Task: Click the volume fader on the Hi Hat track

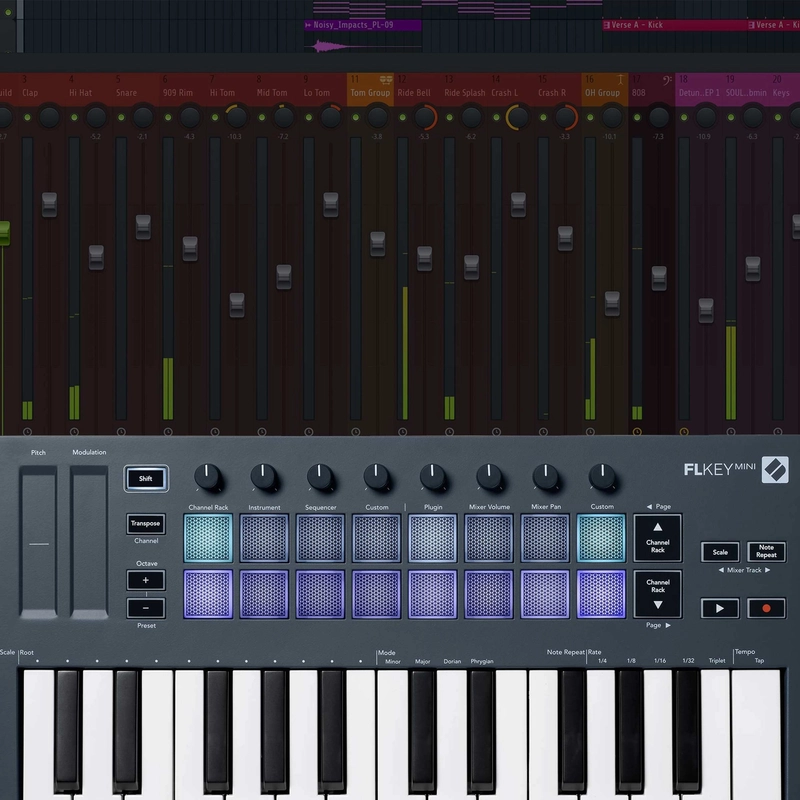Action: pos(96,257)
